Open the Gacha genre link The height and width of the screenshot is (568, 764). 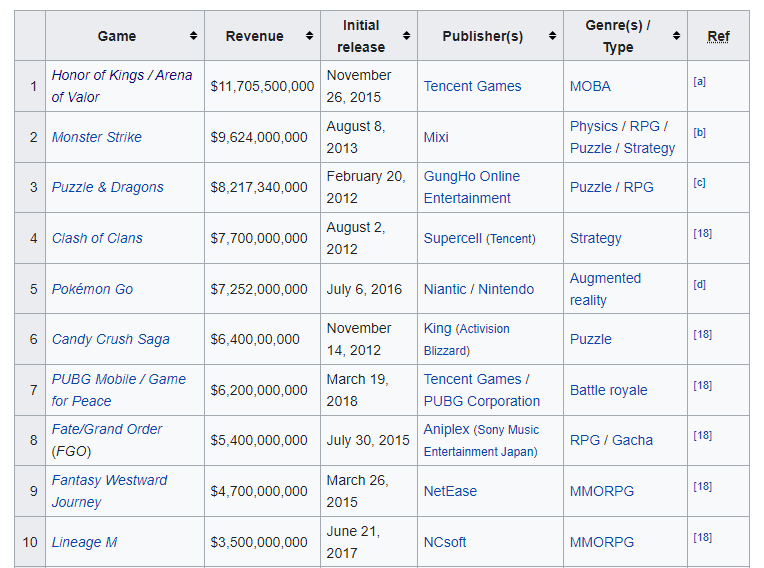point(632,440)
